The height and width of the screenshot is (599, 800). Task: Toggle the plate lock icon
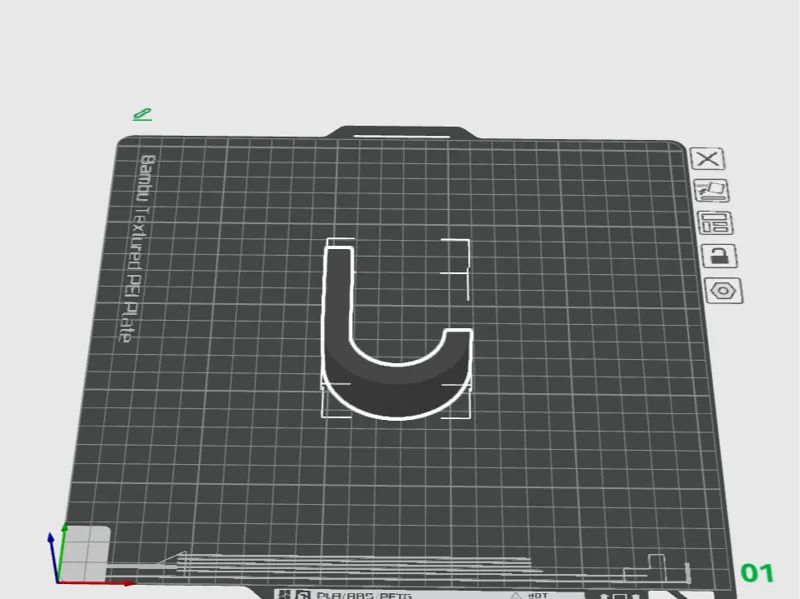[x=719, y=256]
